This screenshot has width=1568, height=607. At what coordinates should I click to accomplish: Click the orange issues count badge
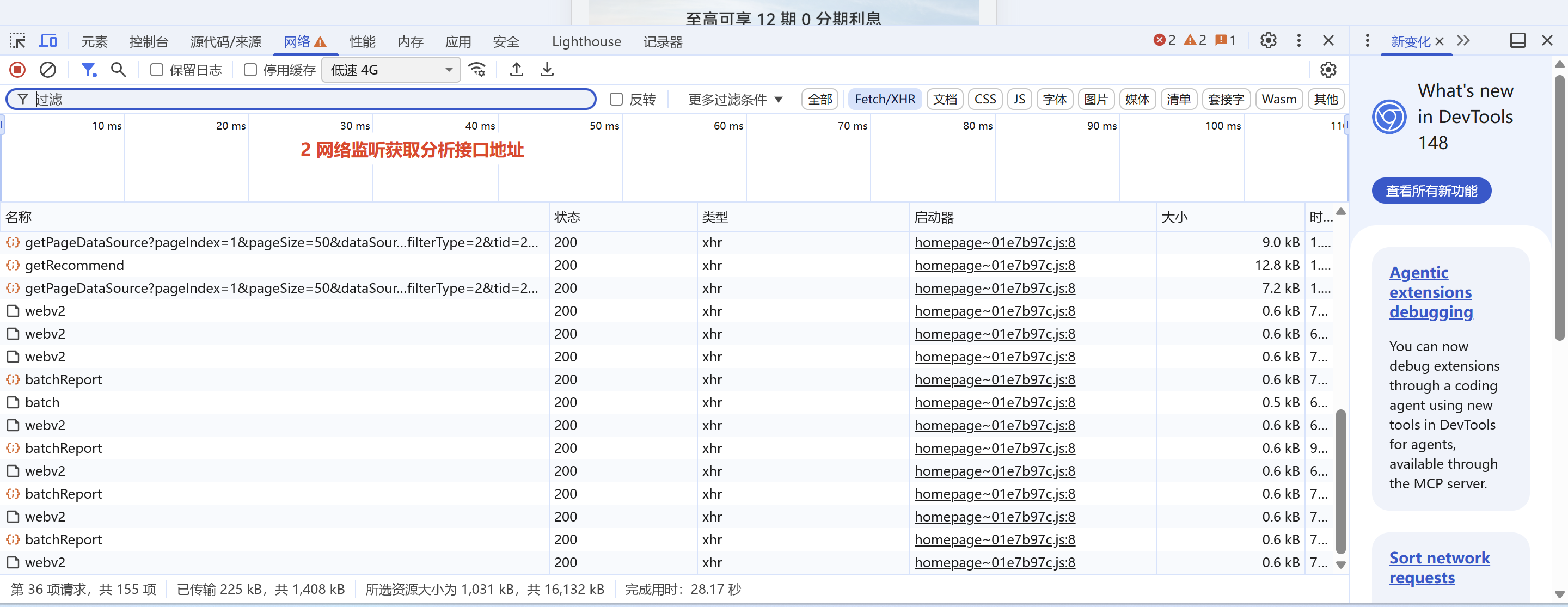1226,40
